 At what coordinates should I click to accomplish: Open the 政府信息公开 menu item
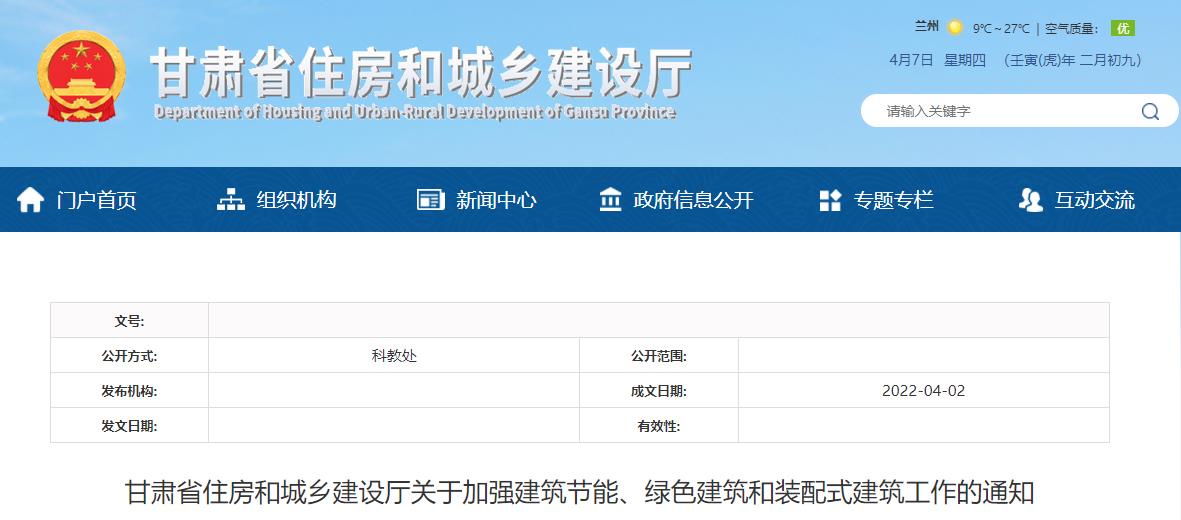click(x=694, y=200)
